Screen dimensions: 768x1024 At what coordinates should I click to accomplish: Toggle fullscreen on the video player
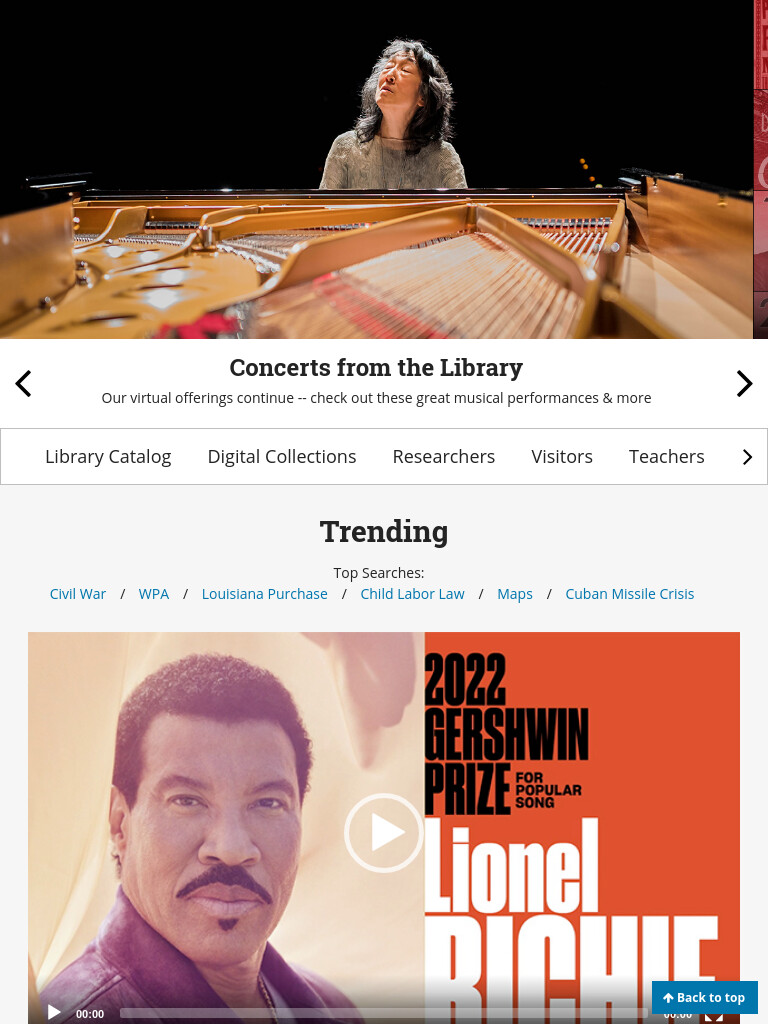(713, 1015)
